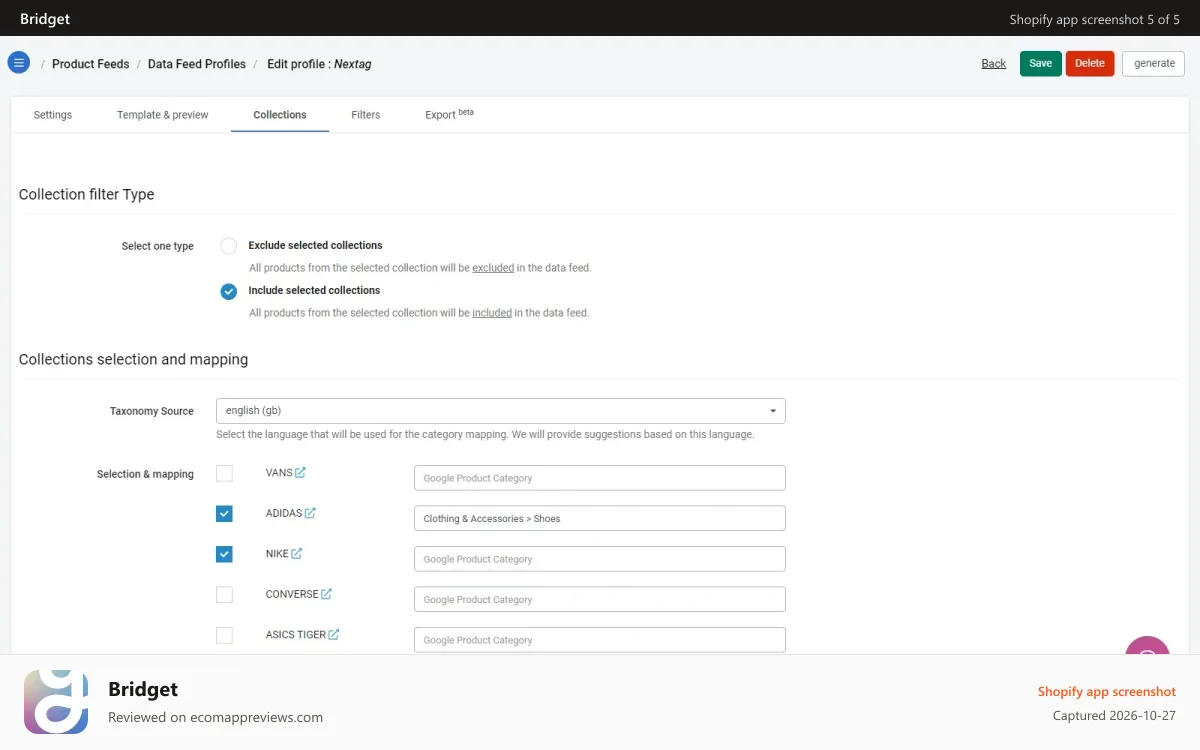Open ASICS TIGER collection external link icon

click(x=334, y=634)
